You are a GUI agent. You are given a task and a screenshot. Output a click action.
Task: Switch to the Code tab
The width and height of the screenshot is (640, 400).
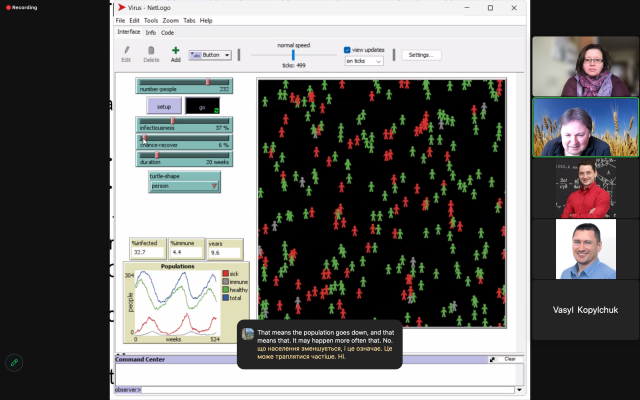tap(167, 32)
